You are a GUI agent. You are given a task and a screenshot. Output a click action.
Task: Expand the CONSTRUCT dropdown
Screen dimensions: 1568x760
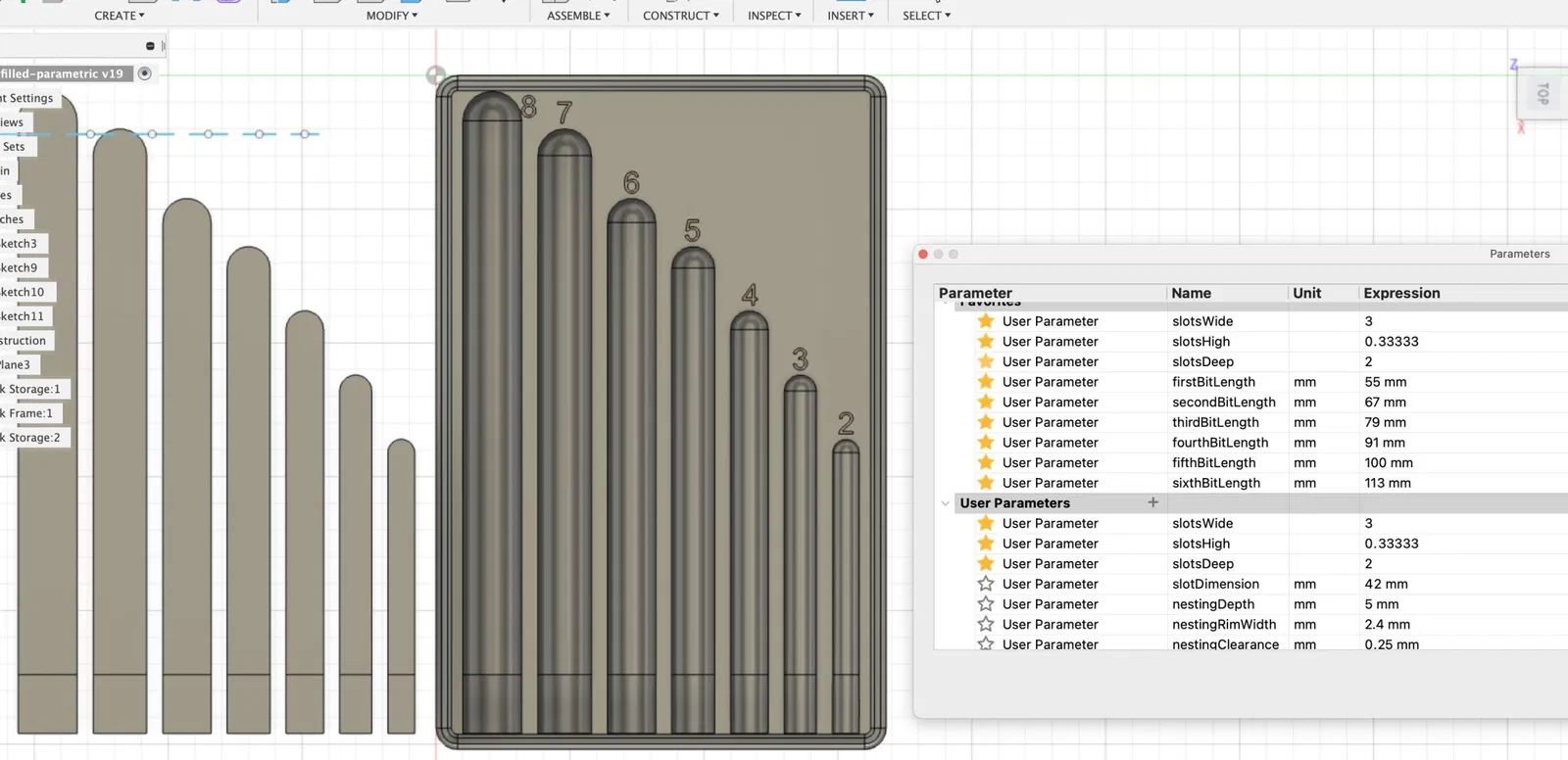pyautogui.click(x=680, y=16)
